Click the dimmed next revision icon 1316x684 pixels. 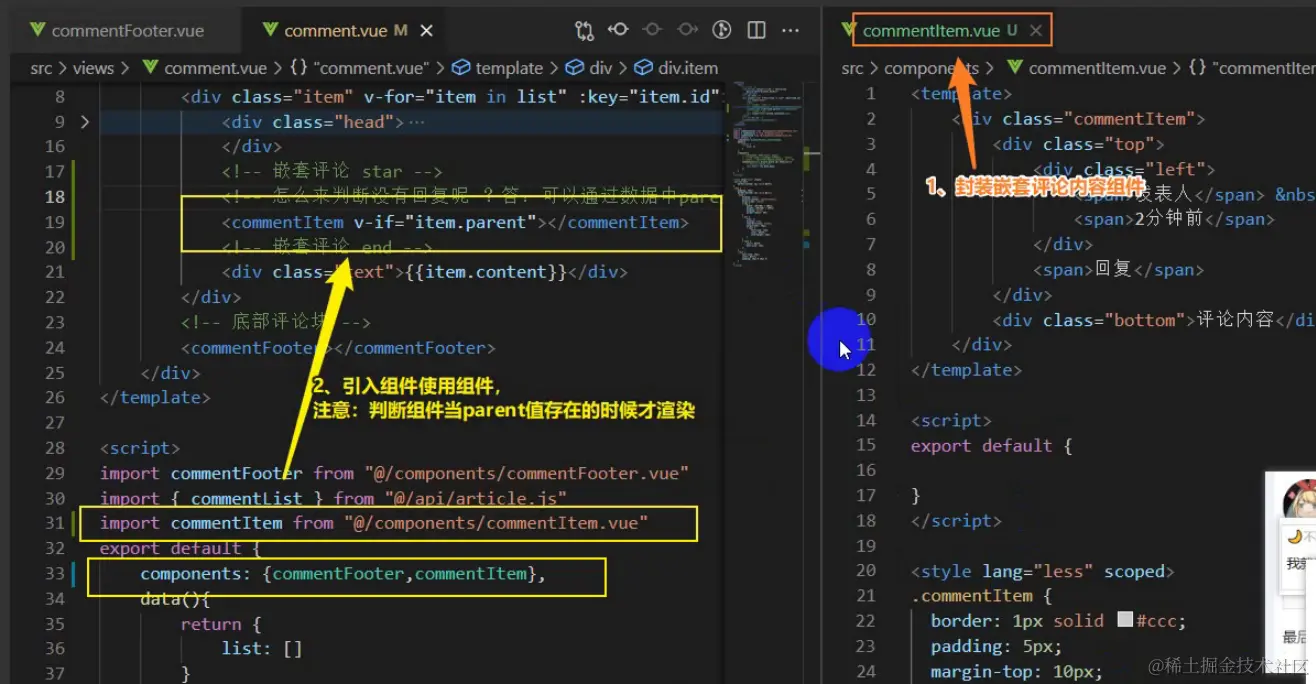pos(687,30)
